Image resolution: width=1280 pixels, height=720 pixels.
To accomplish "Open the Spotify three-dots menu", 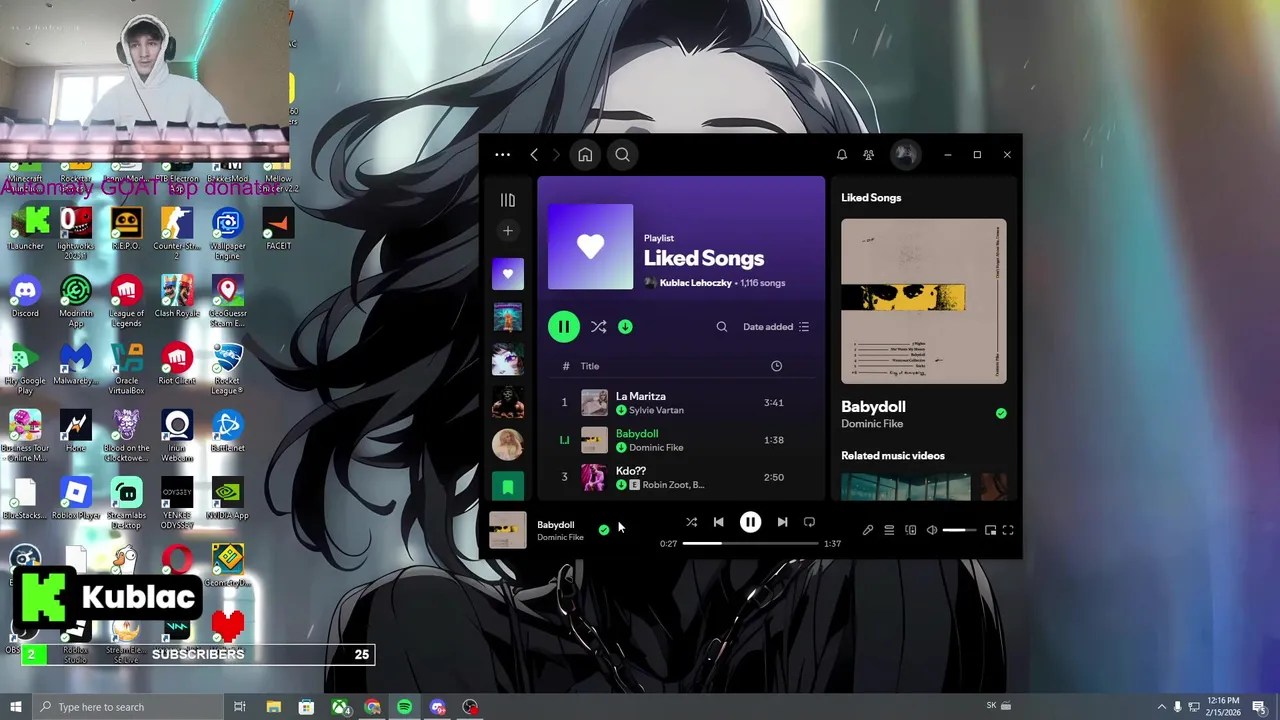I will (x=502, y=155).
